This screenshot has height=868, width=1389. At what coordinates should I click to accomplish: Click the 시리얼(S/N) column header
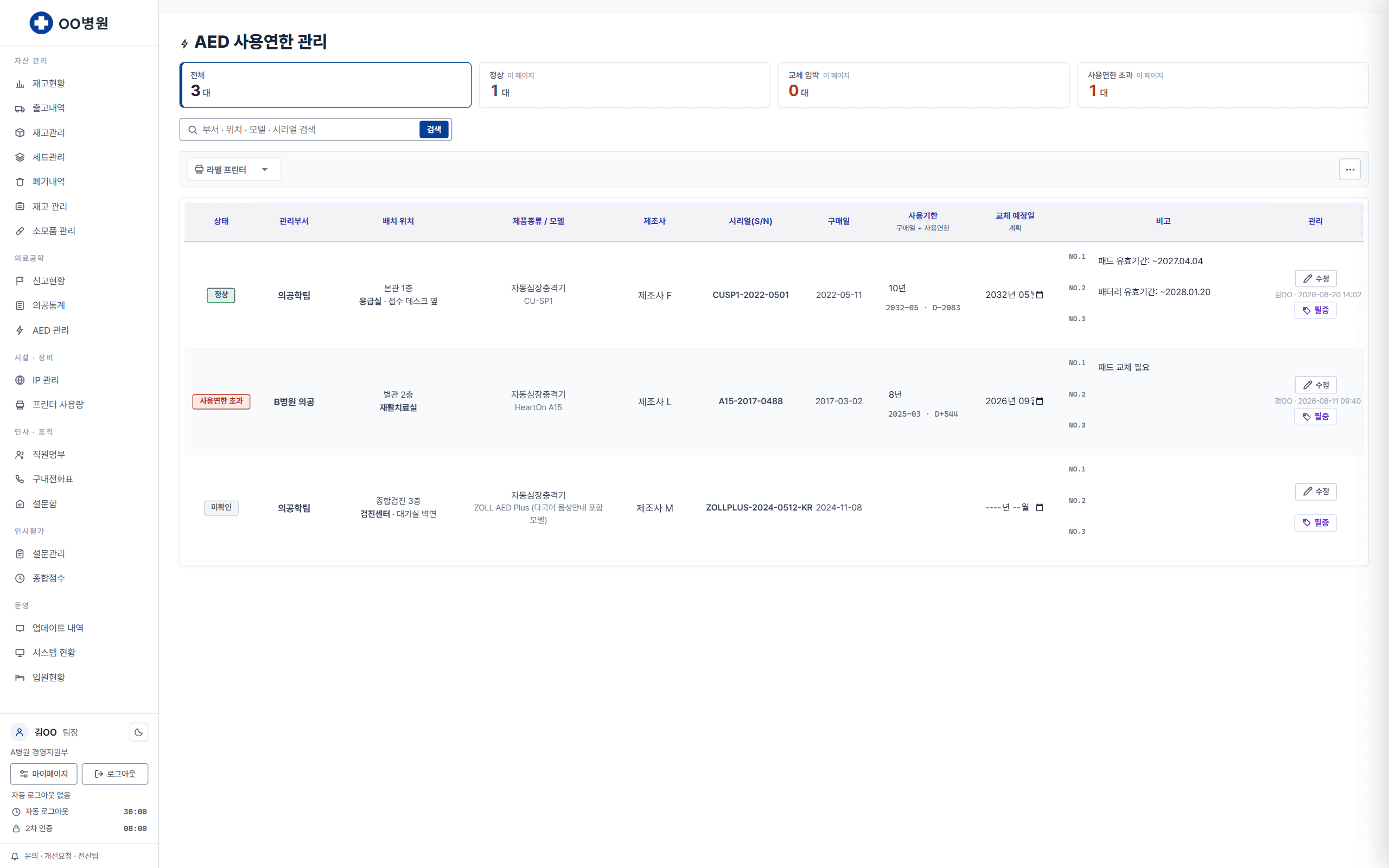pos(750,221)
